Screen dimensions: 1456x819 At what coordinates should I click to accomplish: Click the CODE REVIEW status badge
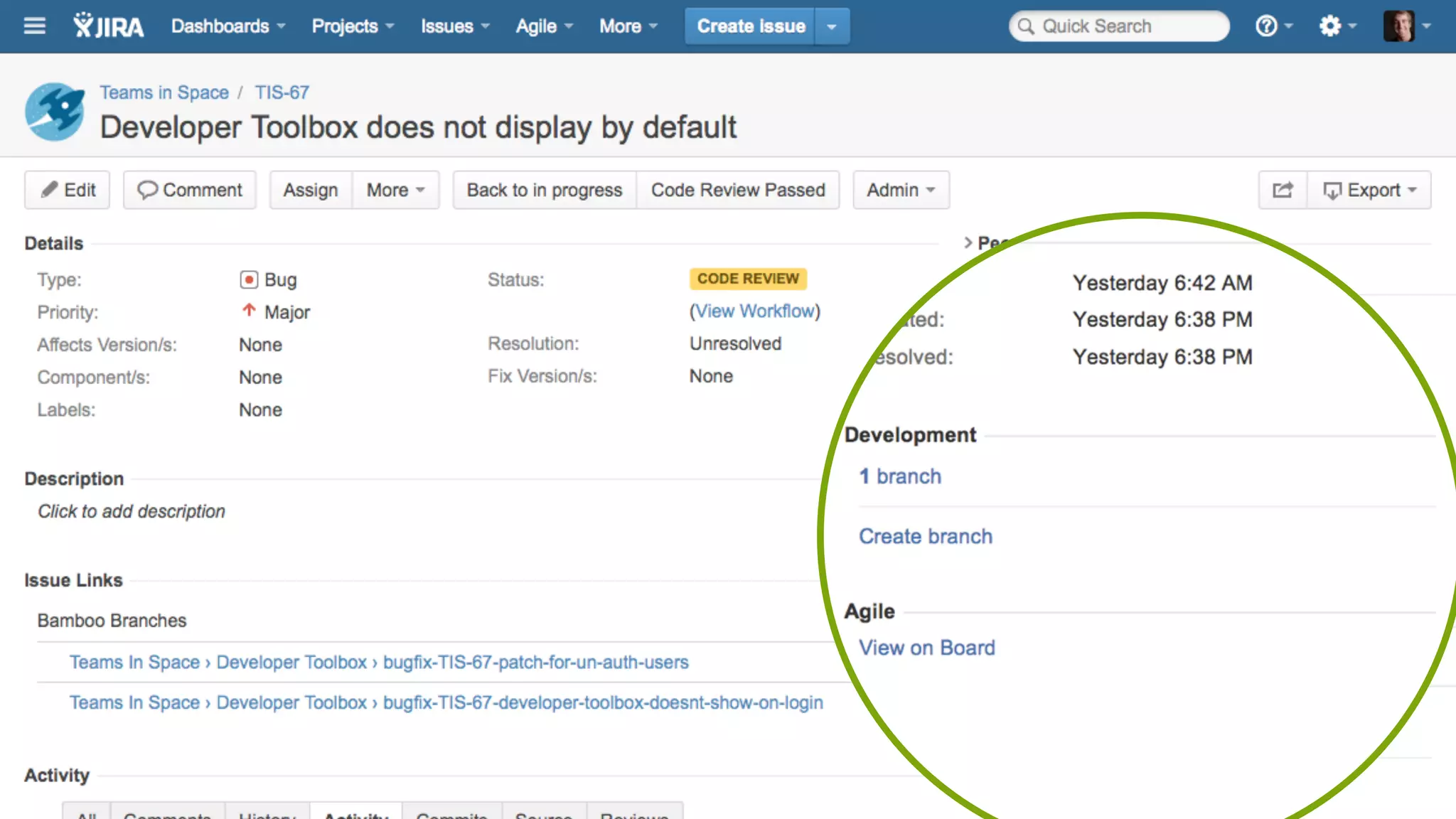(748, 279)
